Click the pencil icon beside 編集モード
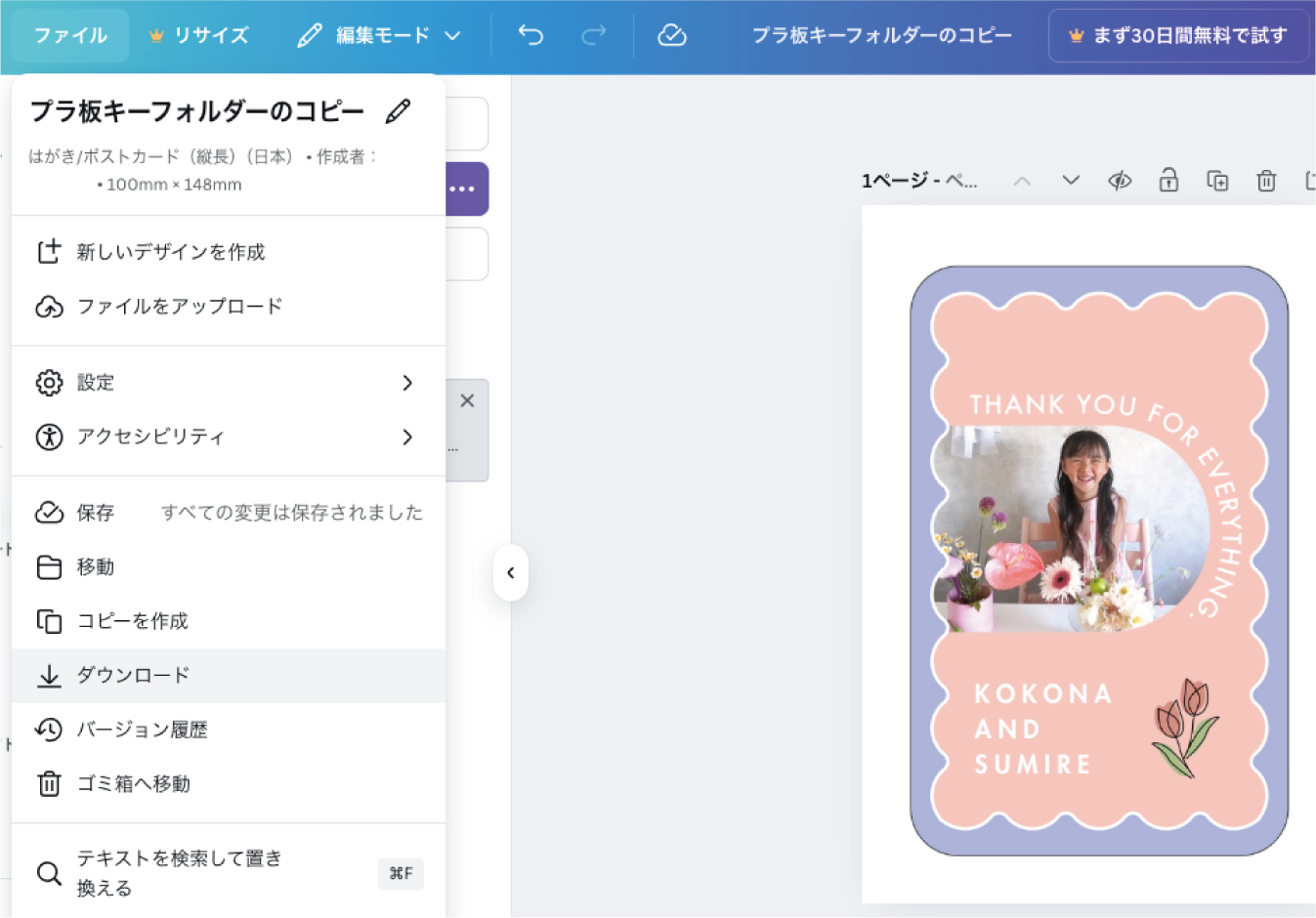The image size is (1316, 918). tap(310, 35)
